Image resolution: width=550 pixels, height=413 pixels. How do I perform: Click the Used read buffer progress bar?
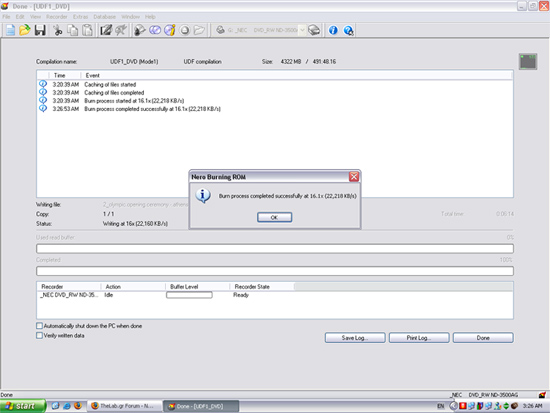tap(275, 248)
